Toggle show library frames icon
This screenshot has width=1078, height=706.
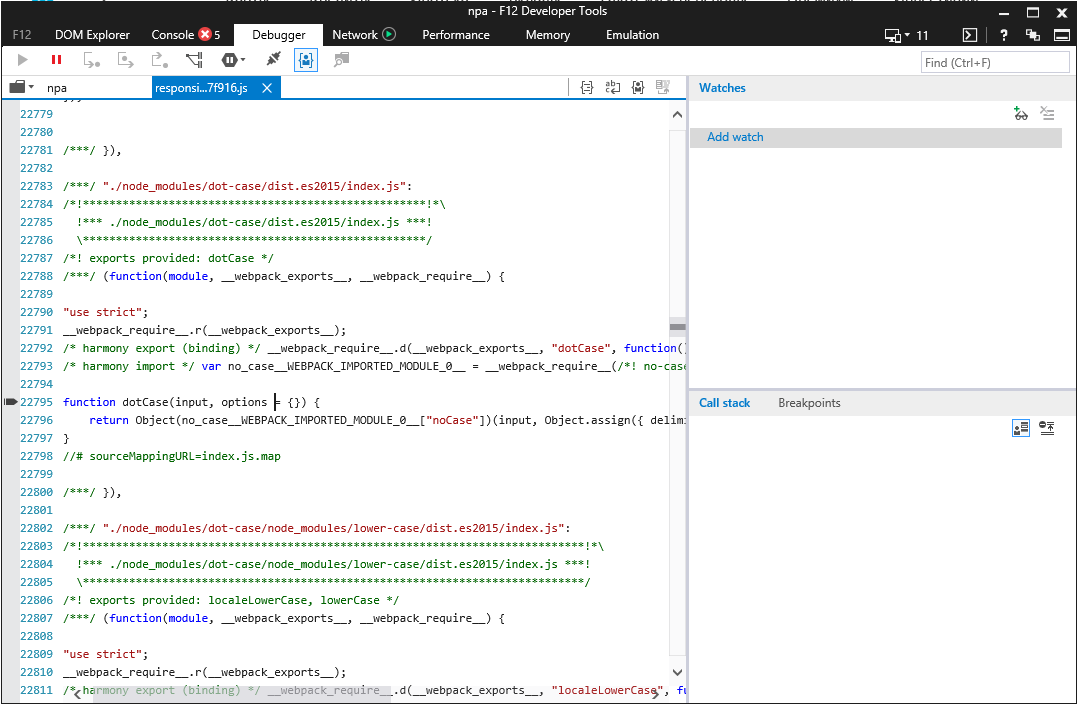(x=1021, y=428)
